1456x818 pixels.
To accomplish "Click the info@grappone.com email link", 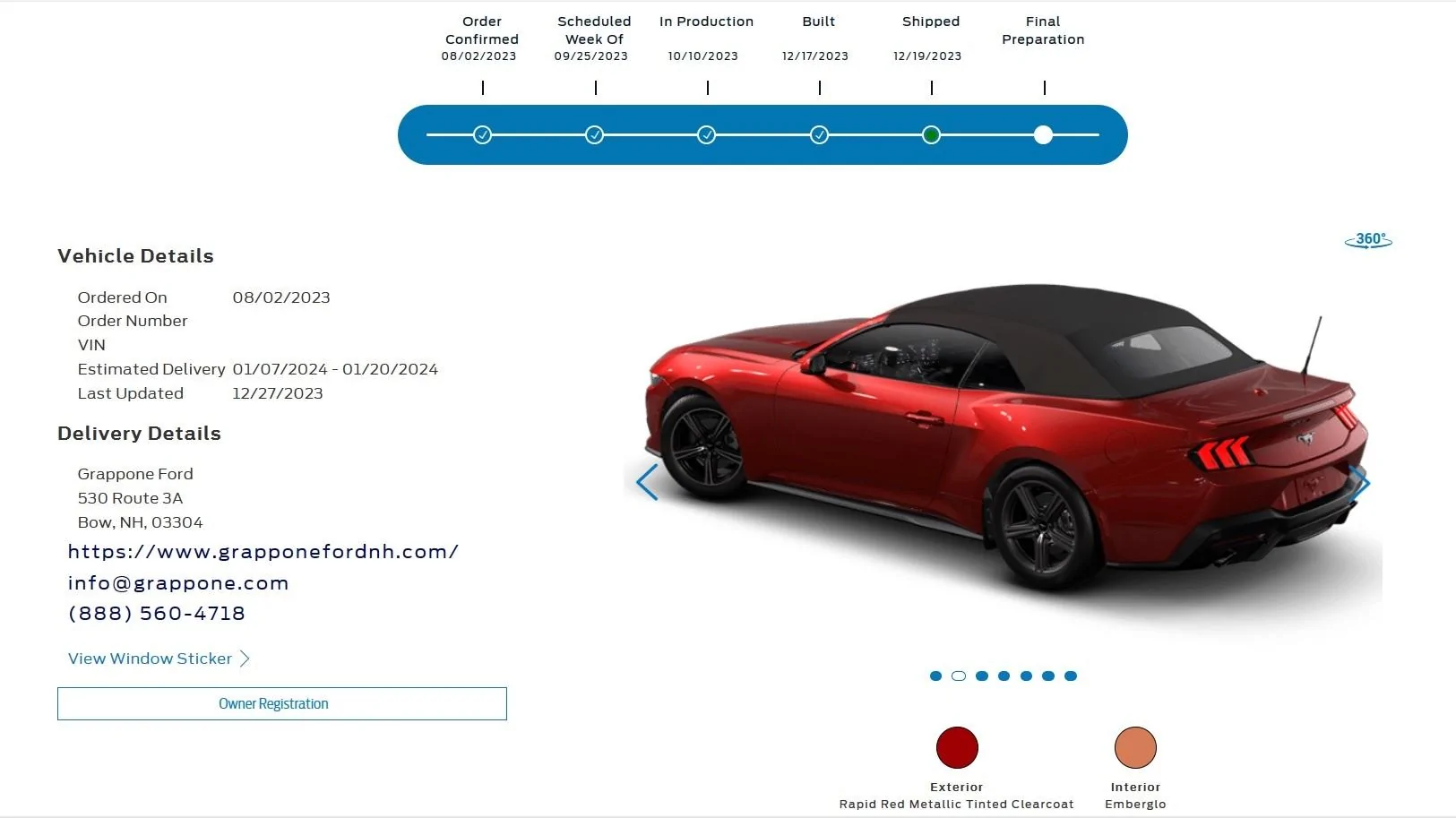I will [178, 583].
